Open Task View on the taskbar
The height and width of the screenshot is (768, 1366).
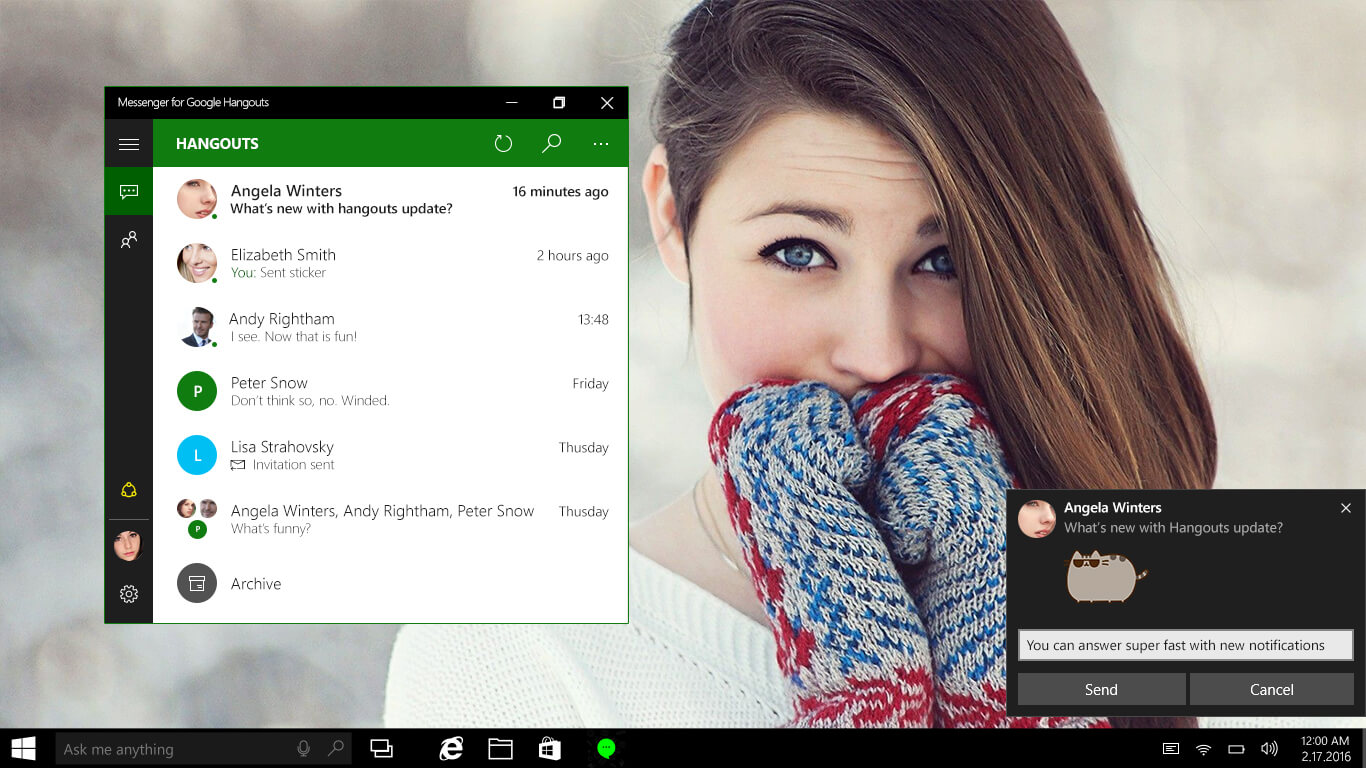(381, 748)
